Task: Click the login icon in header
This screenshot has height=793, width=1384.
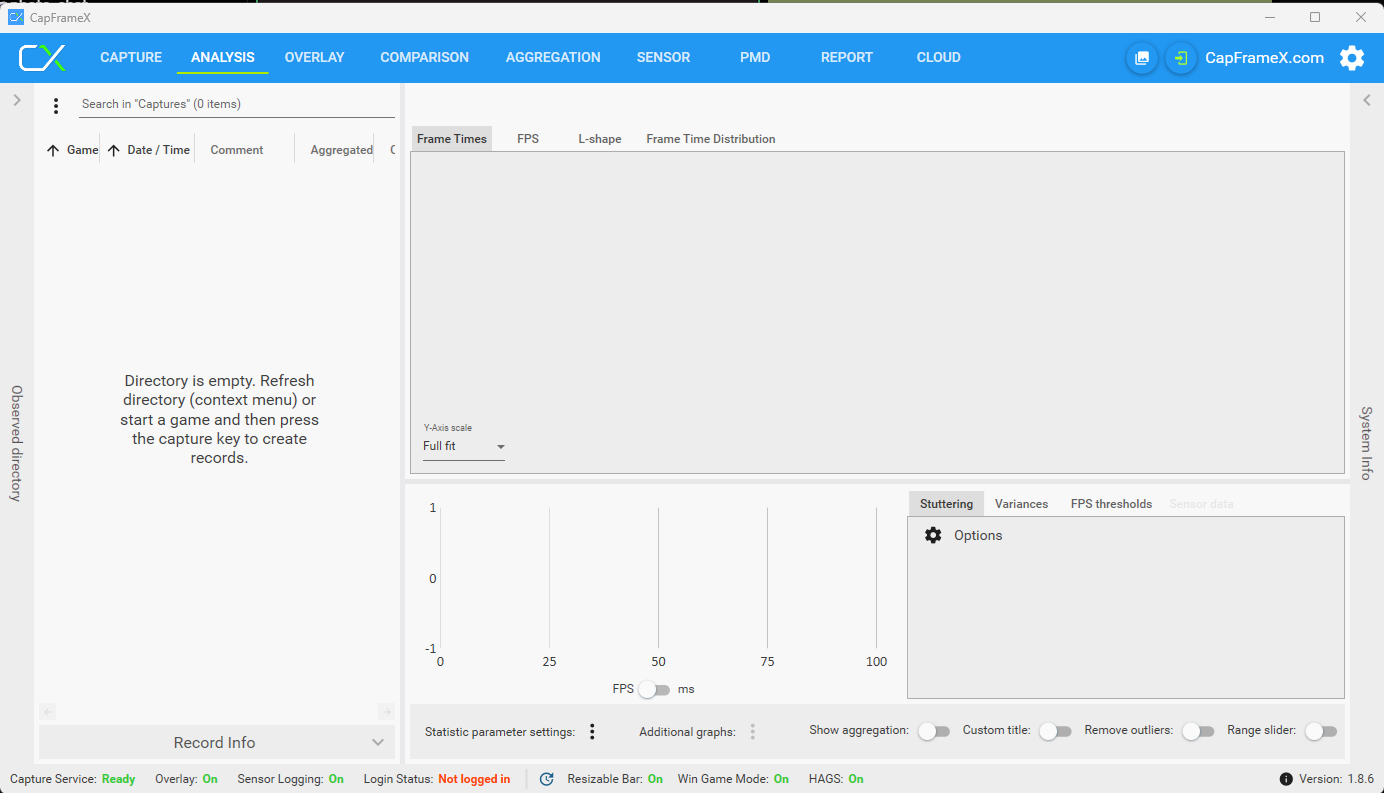Action: pos(1181,58)
